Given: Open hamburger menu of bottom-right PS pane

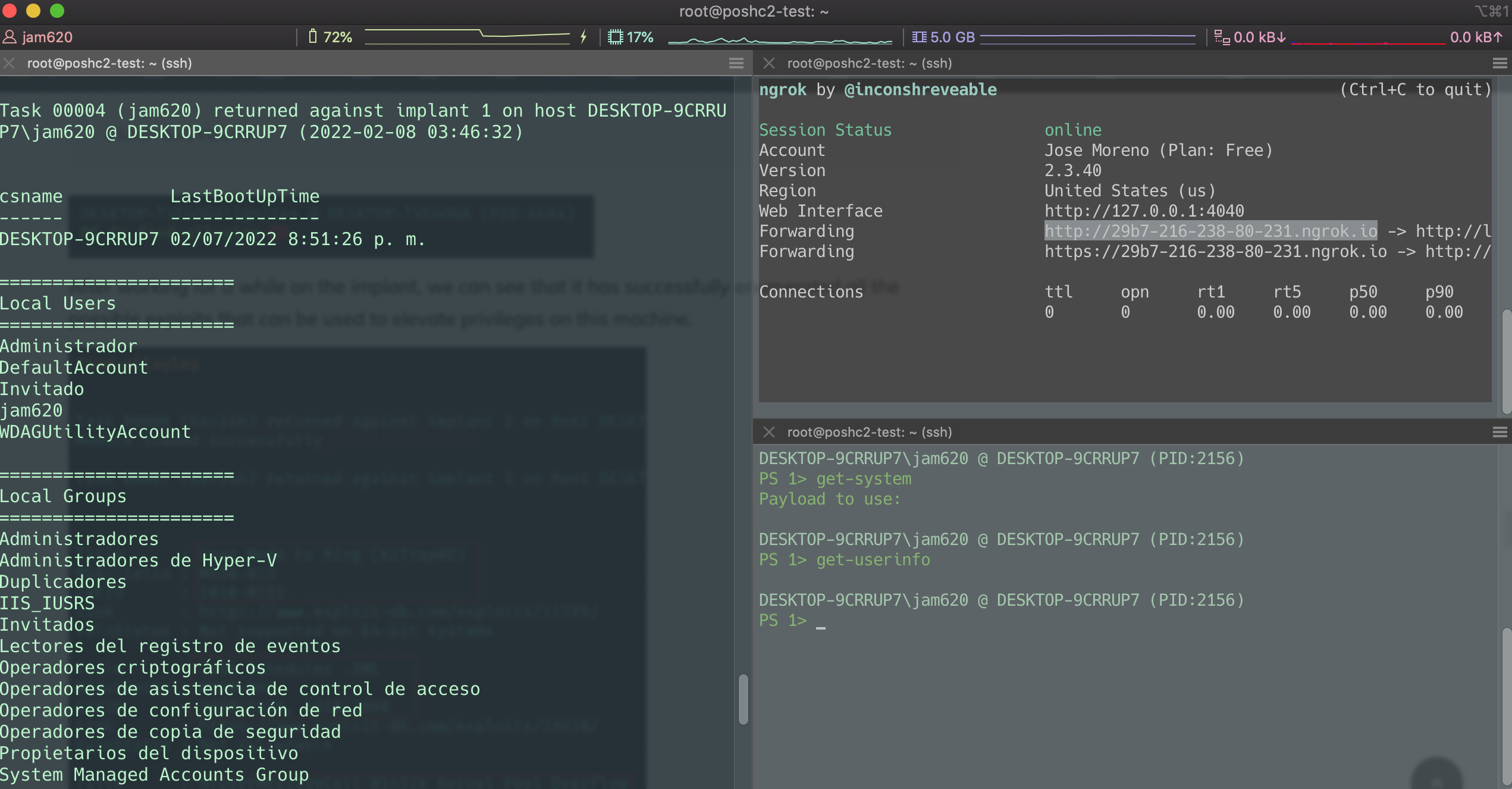Looking at the screenshot, I should [1500, 432].
